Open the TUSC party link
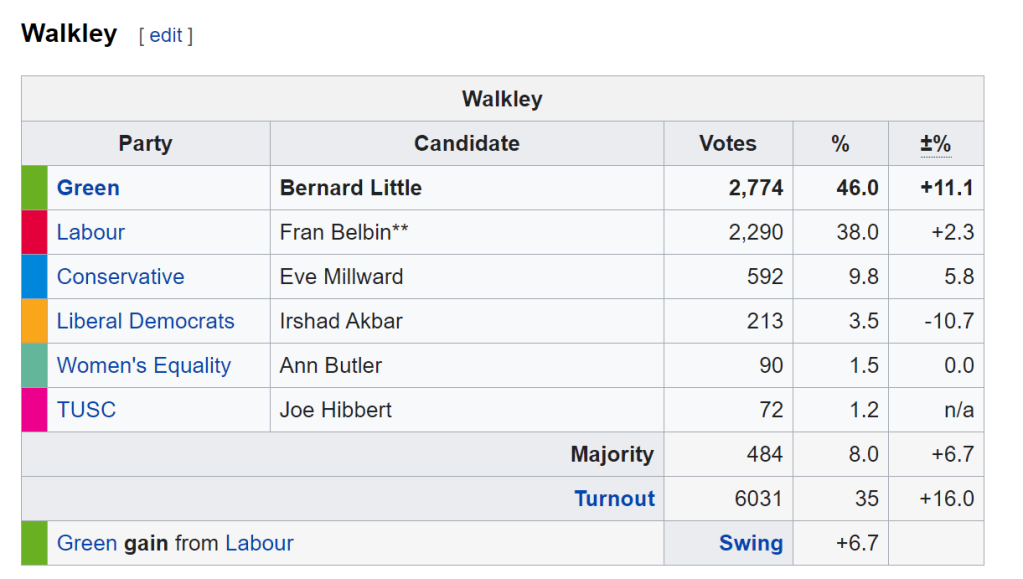This screenshot has height=579, width=1023. click(86, 410)
